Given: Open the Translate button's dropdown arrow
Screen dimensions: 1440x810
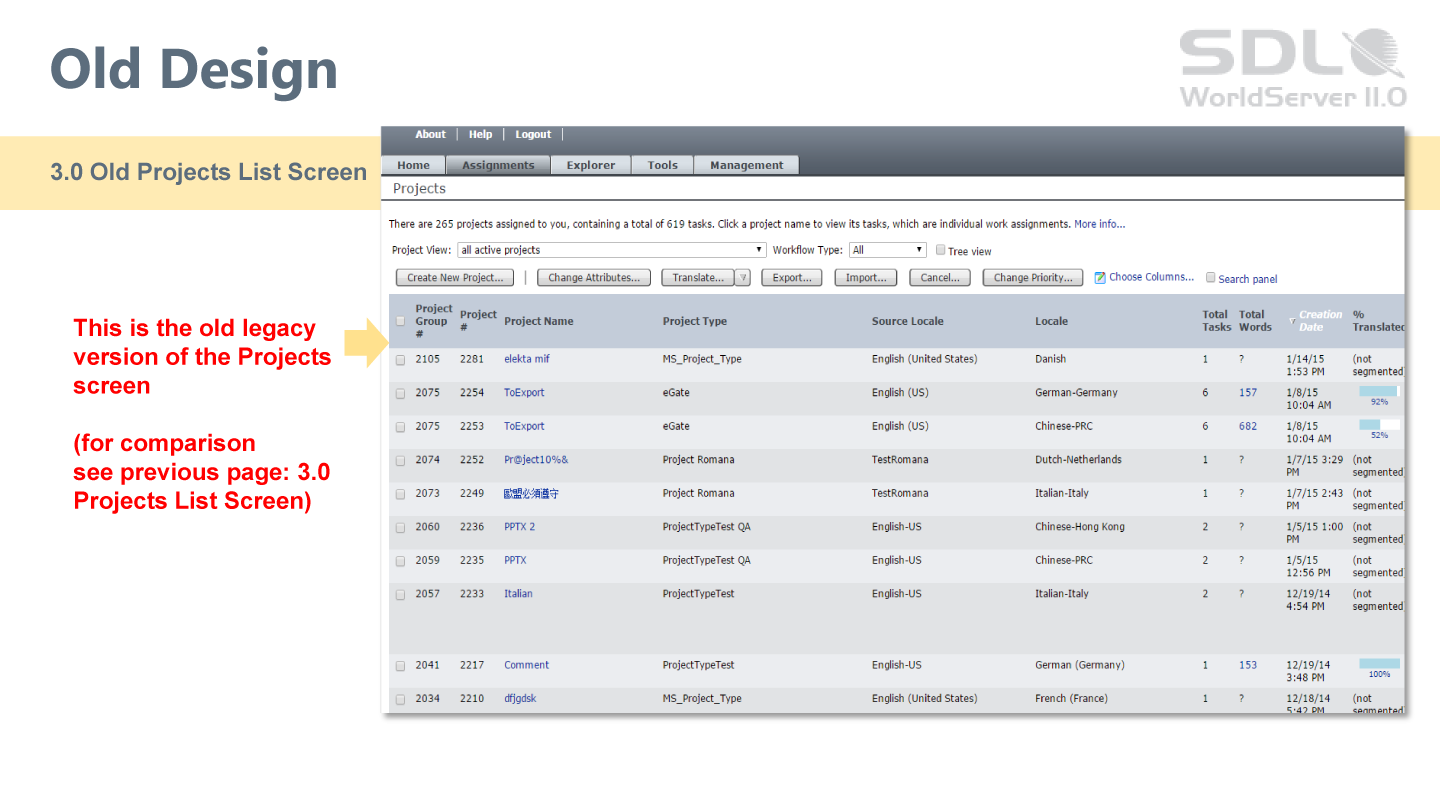Looking at the screenshot, I should coord(743,278).
